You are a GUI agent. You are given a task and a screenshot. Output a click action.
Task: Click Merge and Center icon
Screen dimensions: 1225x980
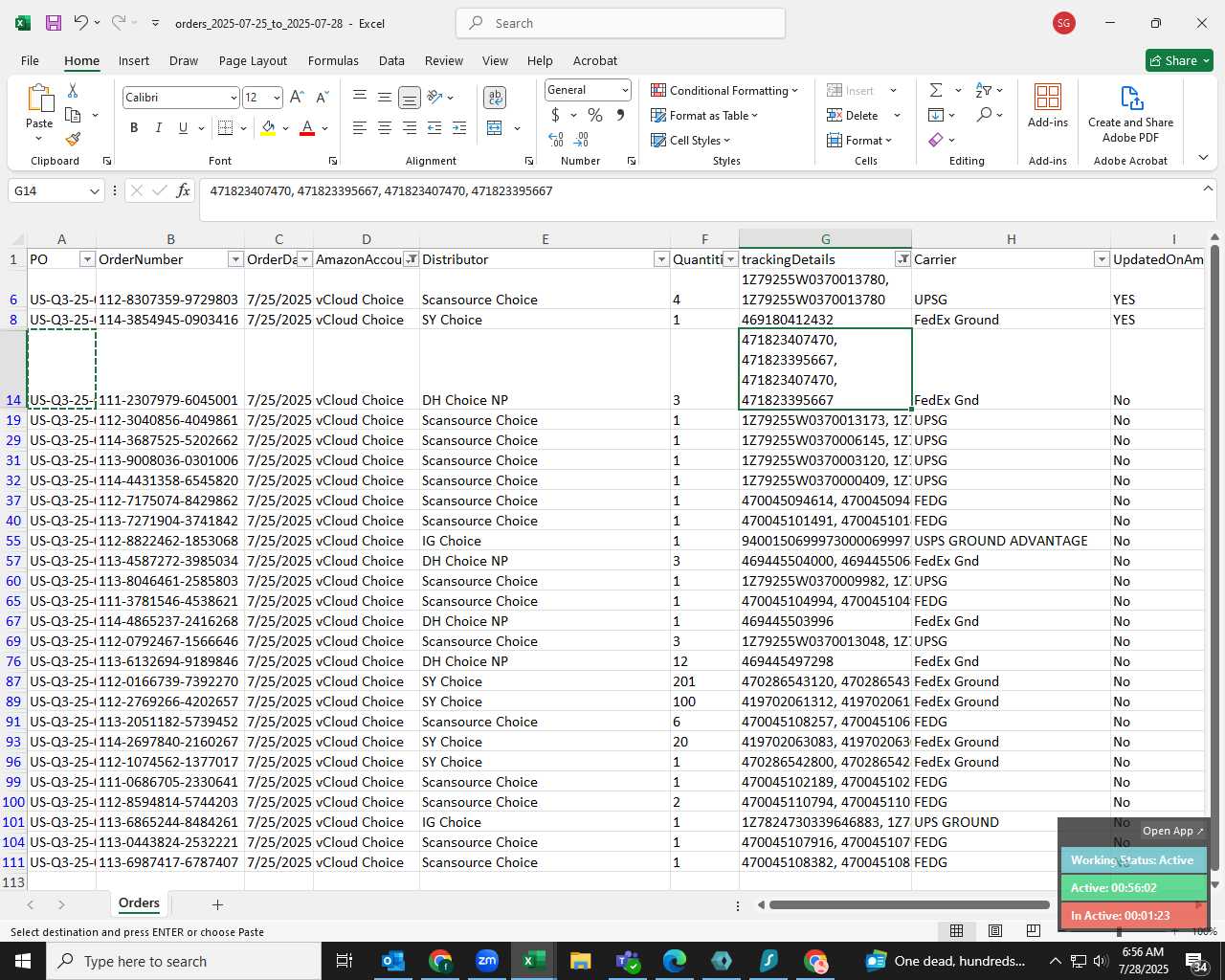point(495,128)
